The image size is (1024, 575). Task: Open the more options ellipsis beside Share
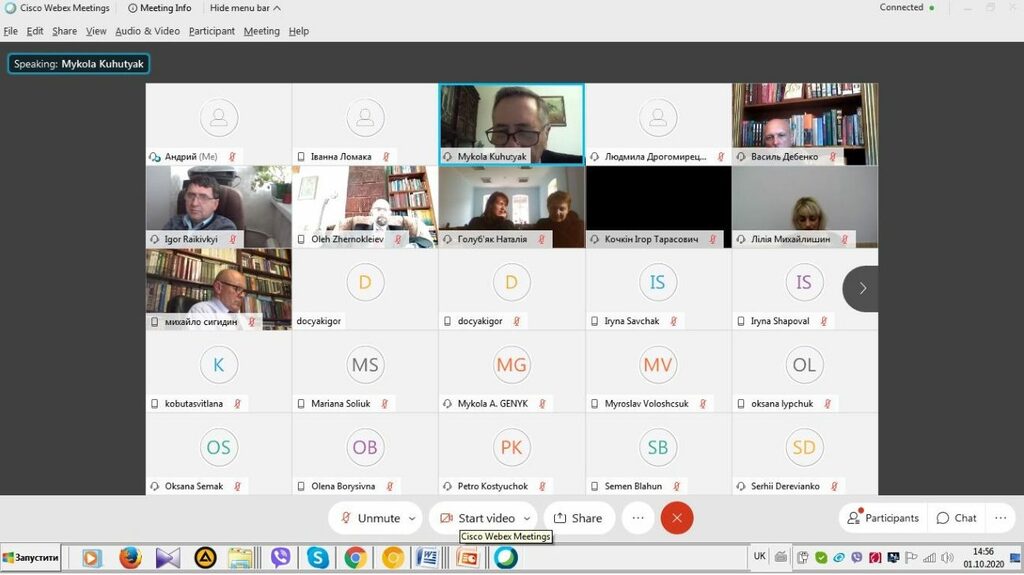[637, 518]
